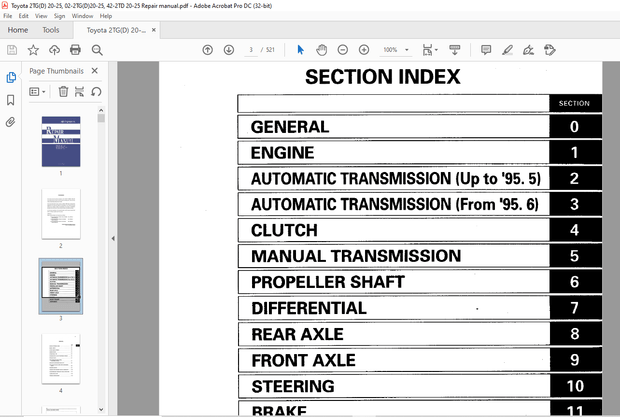Screen dimensions: 620x417
Task: Close the Page Thumbnails panel
Action: coord(95,71)
